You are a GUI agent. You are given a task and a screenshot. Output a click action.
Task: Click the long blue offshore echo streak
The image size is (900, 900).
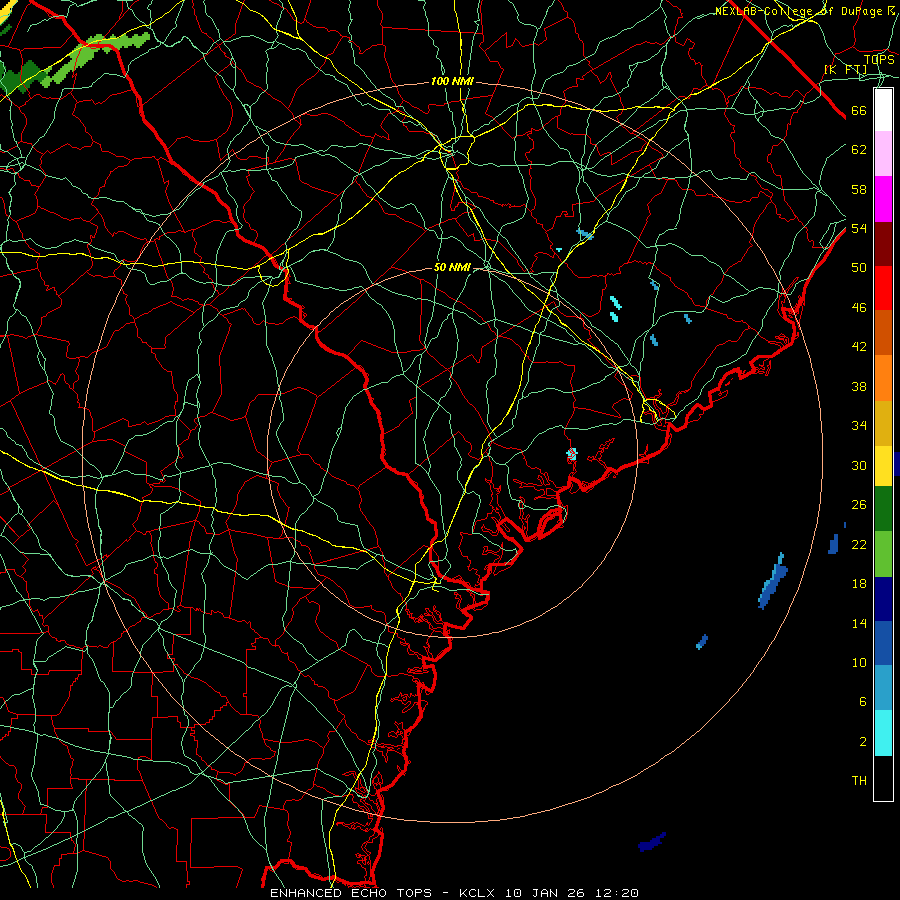click(773, 581)
